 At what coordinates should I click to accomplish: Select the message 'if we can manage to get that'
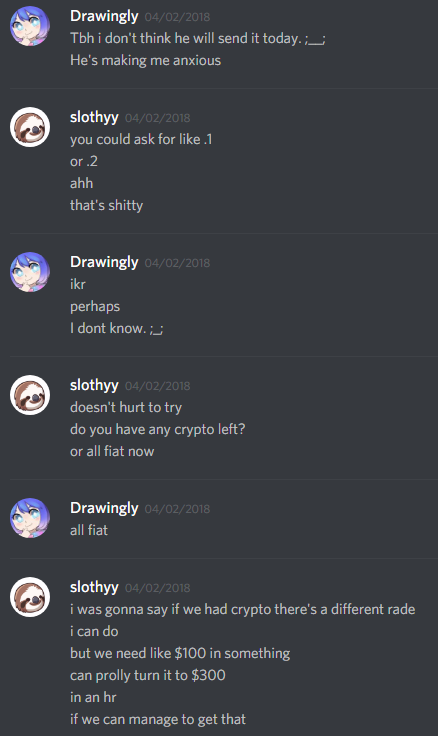158,720
